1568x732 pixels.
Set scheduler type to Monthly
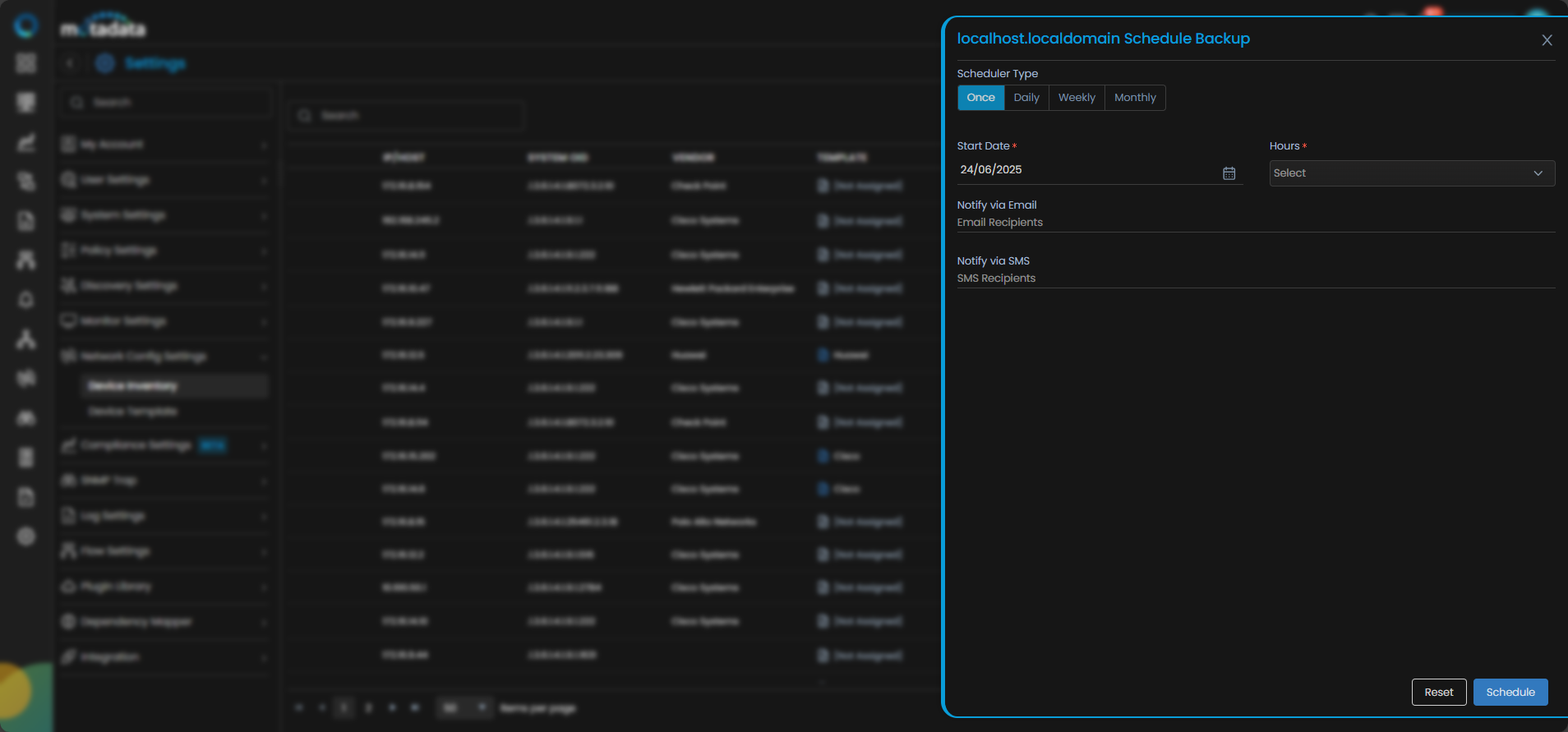1135,98
